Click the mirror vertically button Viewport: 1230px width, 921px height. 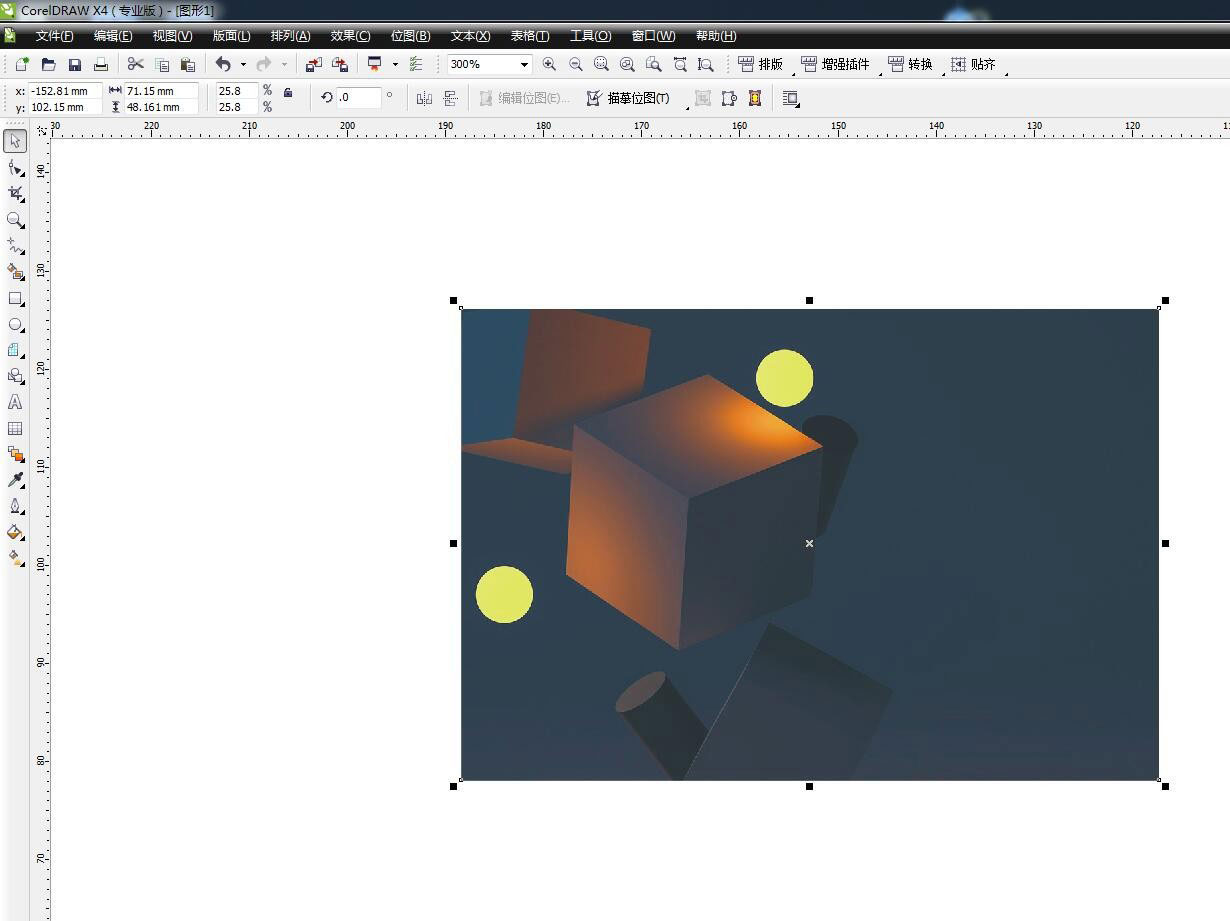click(450, 98)
